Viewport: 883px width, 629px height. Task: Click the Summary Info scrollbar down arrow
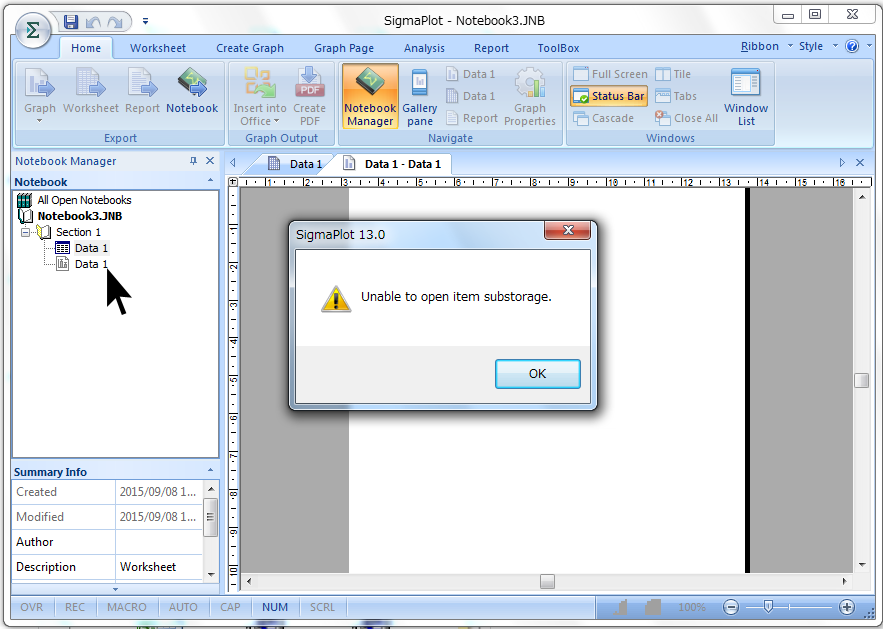[x=211, y=574]
